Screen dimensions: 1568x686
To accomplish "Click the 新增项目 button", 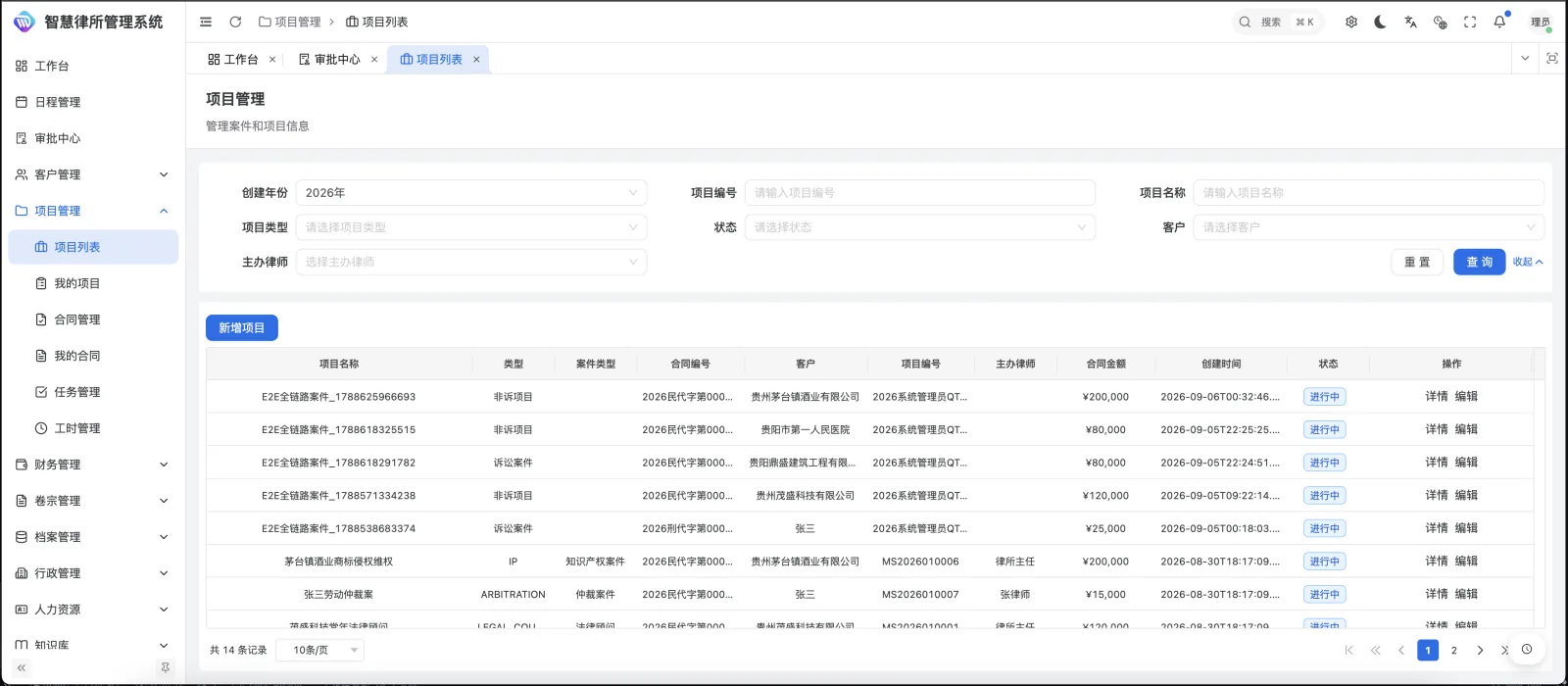I will [242, 327].
